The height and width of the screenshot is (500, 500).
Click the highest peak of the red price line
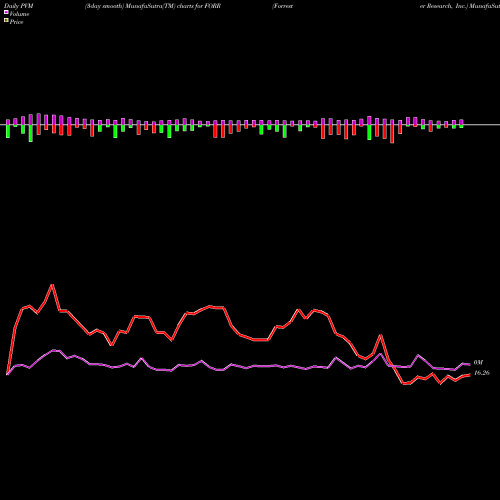pyautogui.click(x=52, y=285)
